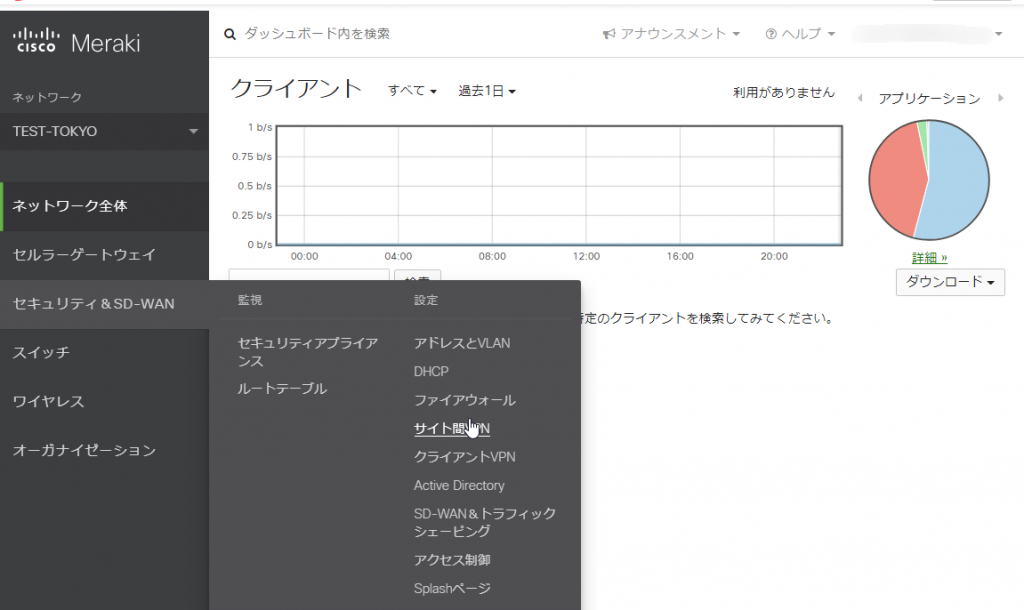Focus the dashboard search field
The width and height of the screenshot is (1024, 610).
coord(317,34)
